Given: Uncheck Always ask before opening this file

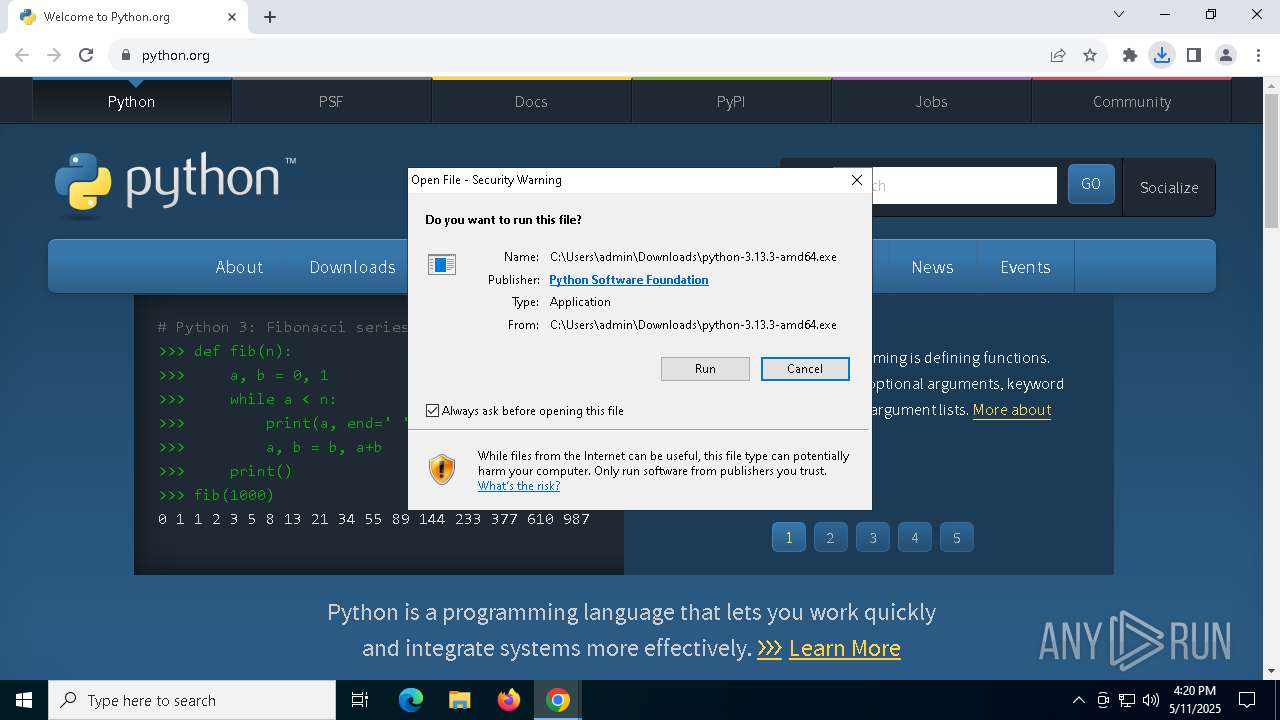Looking at the screenshot, I should (433, 411).
